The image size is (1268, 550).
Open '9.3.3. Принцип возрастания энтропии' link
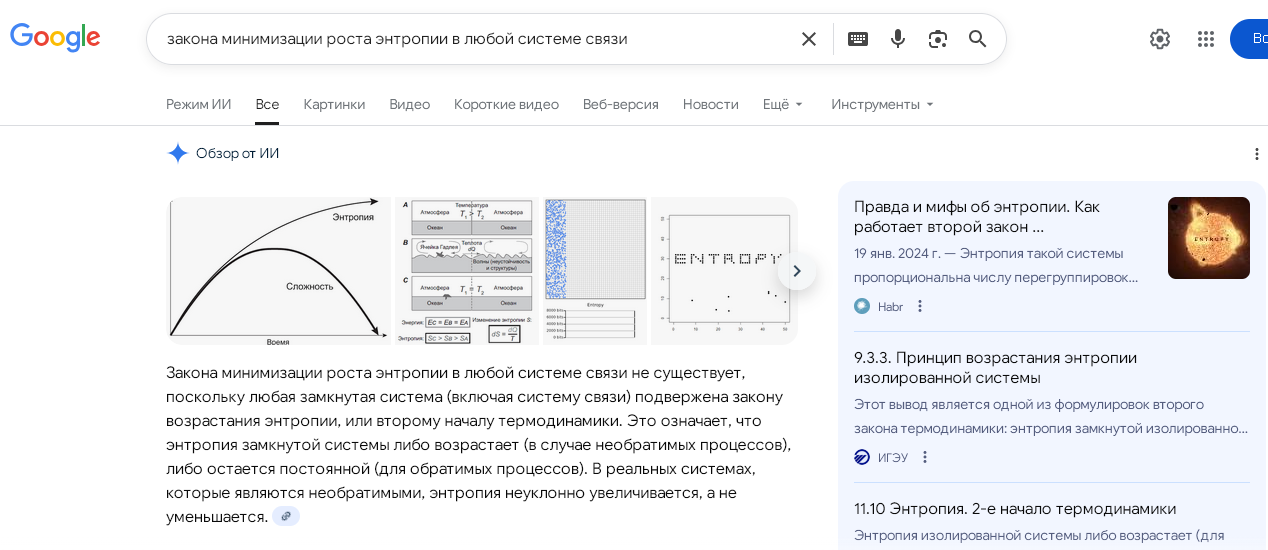[x=995, y=368]
